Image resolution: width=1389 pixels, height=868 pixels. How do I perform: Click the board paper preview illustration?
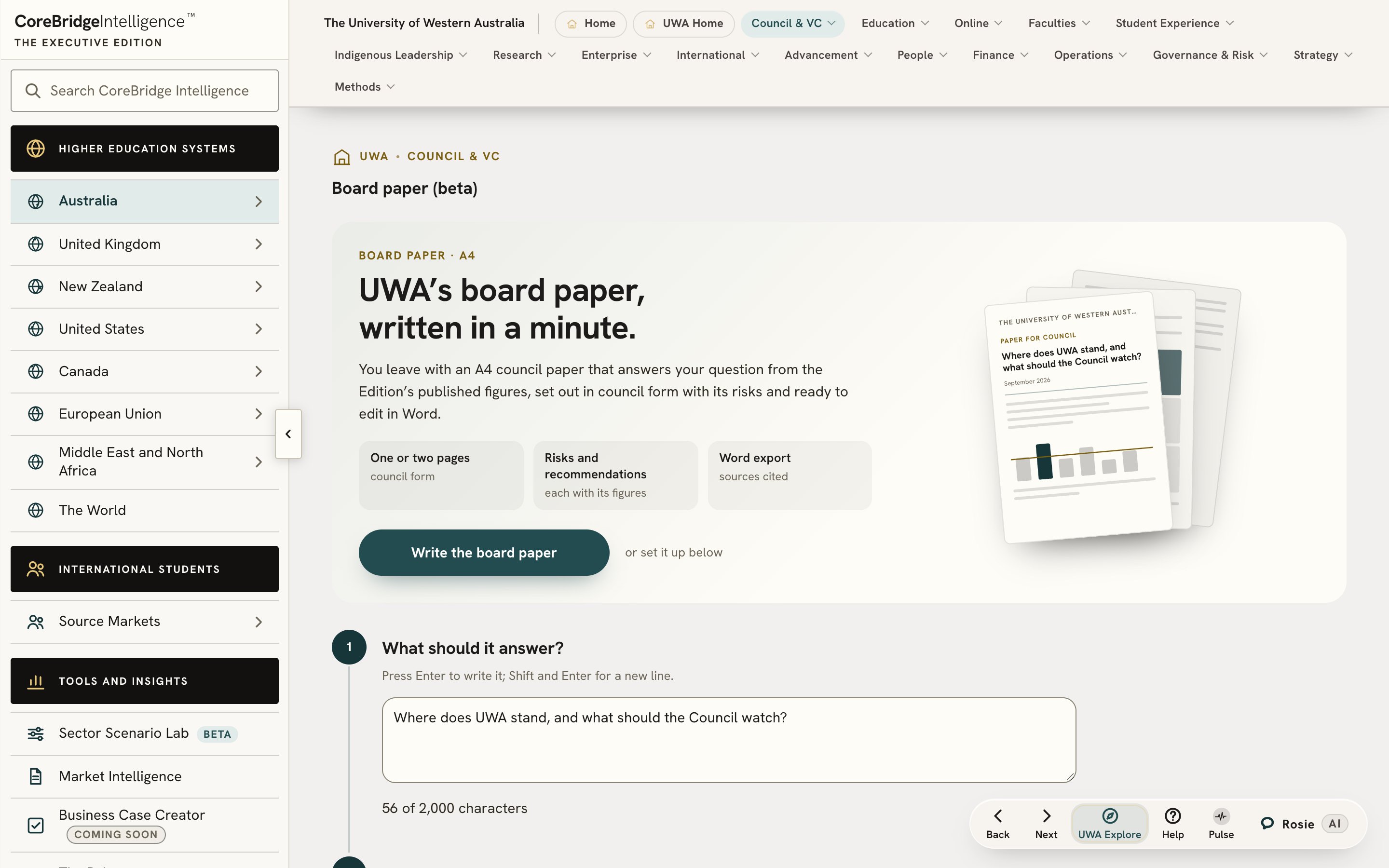(1112, 407)
